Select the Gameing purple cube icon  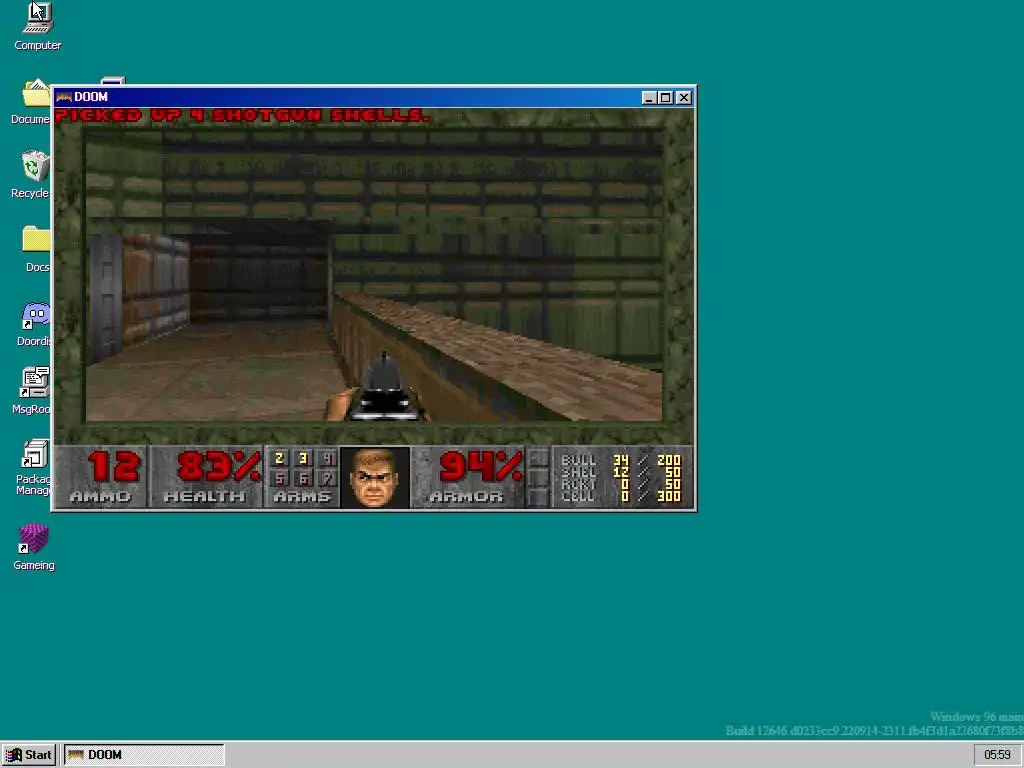[x=34, y=538]
